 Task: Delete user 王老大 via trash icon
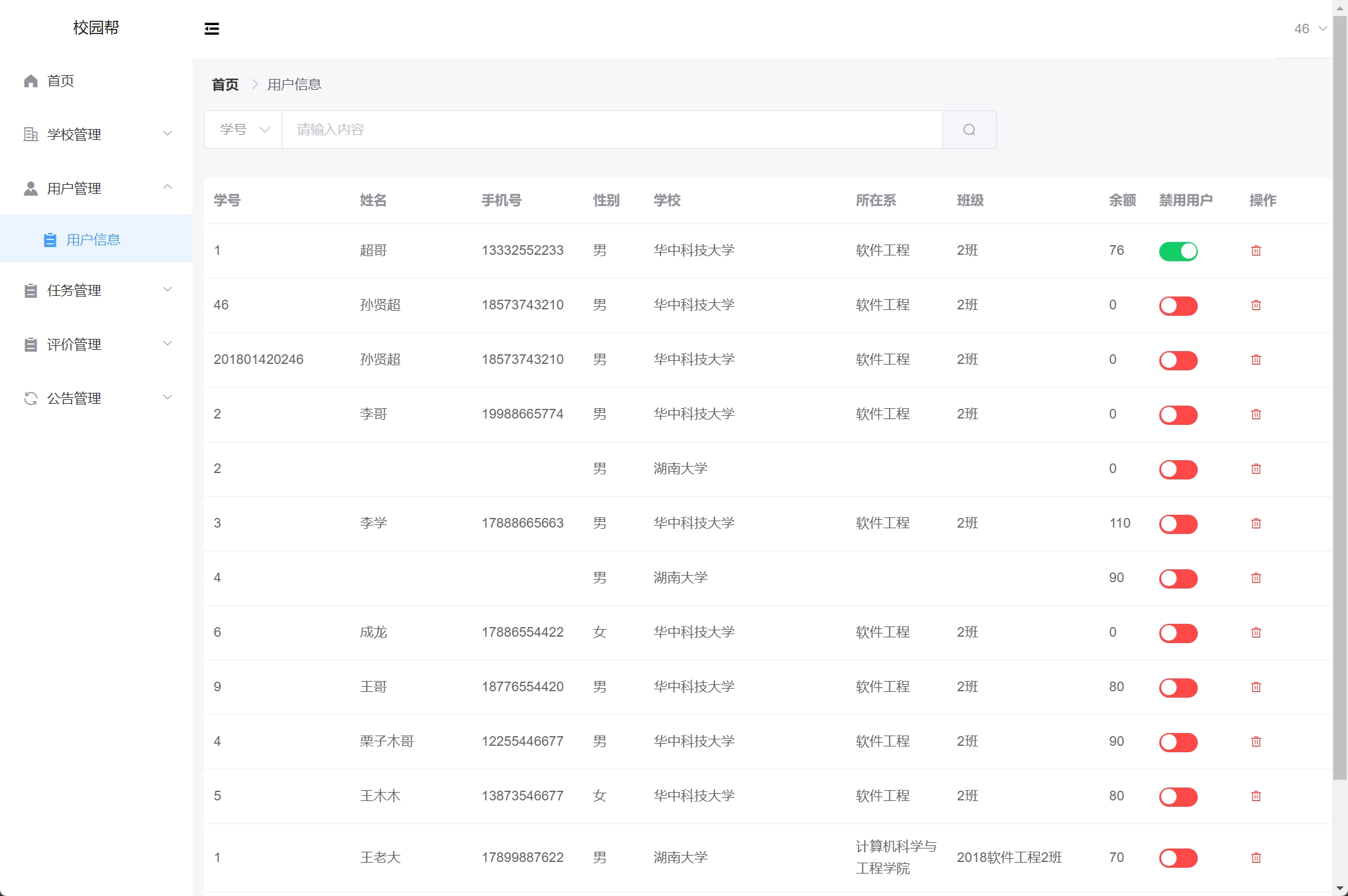[1256, 857]
